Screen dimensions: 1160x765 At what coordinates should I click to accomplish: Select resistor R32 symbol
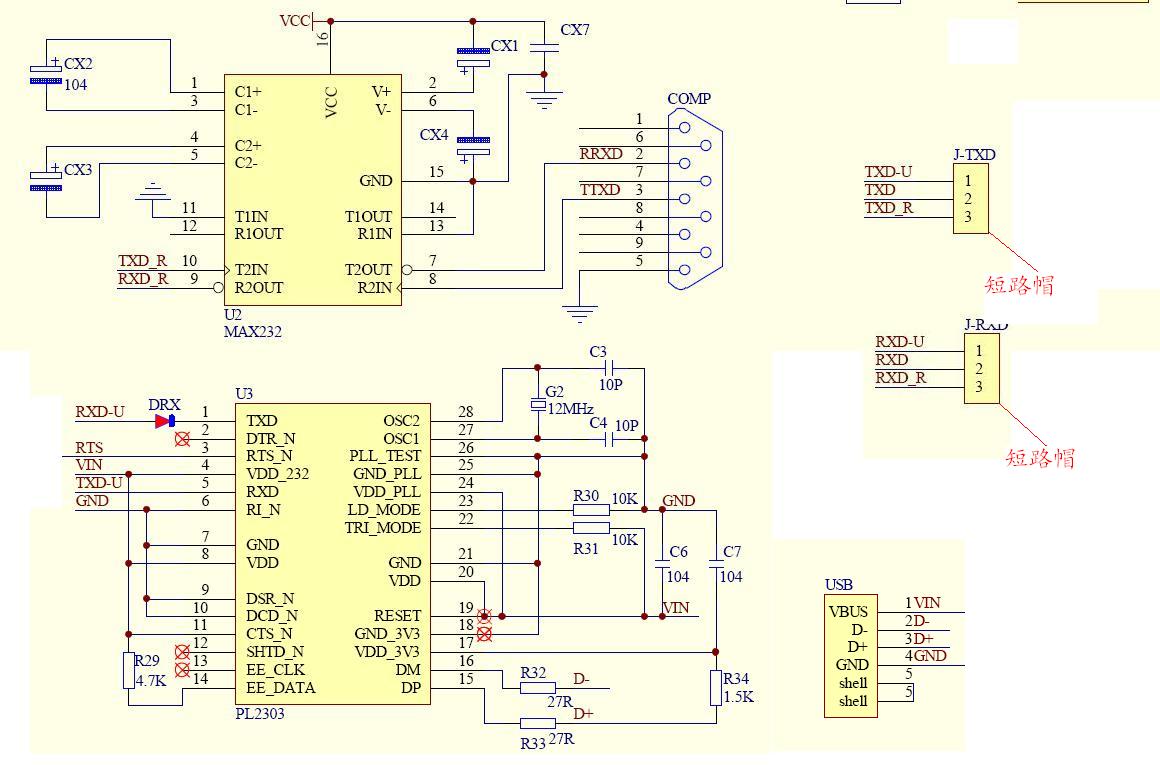click(x=538, y=689)
